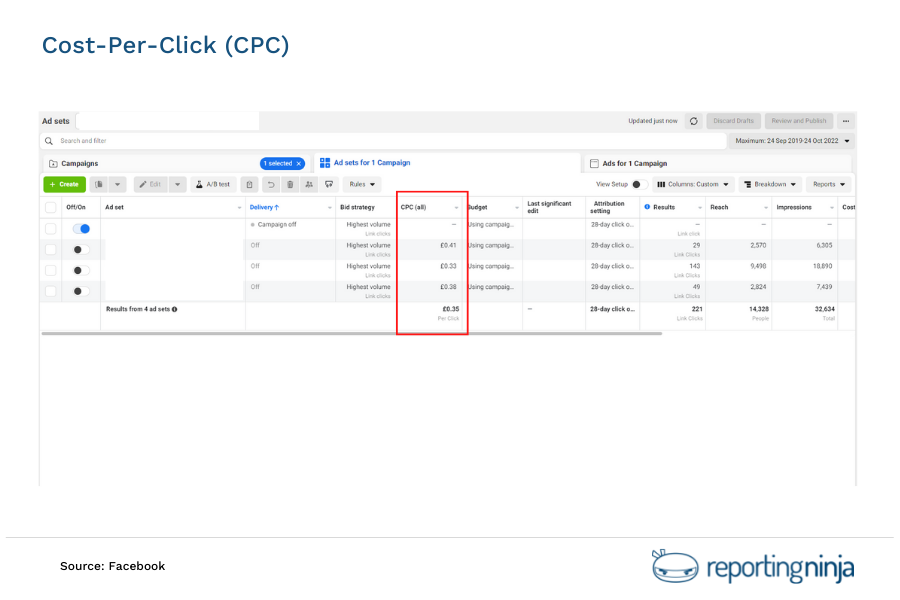Toggle off the active ad set switch
The height and width of the screenshot is (600, 900).
[83, 229]
